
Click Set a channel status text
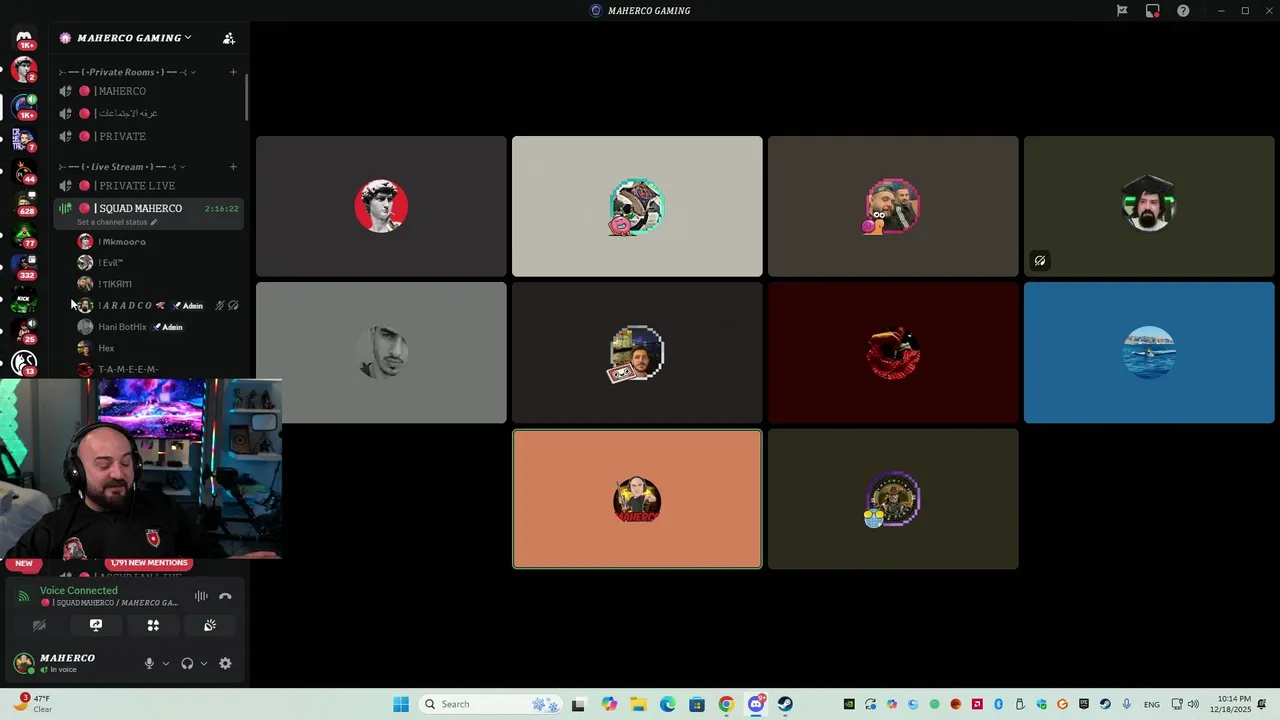click(112, 222)
